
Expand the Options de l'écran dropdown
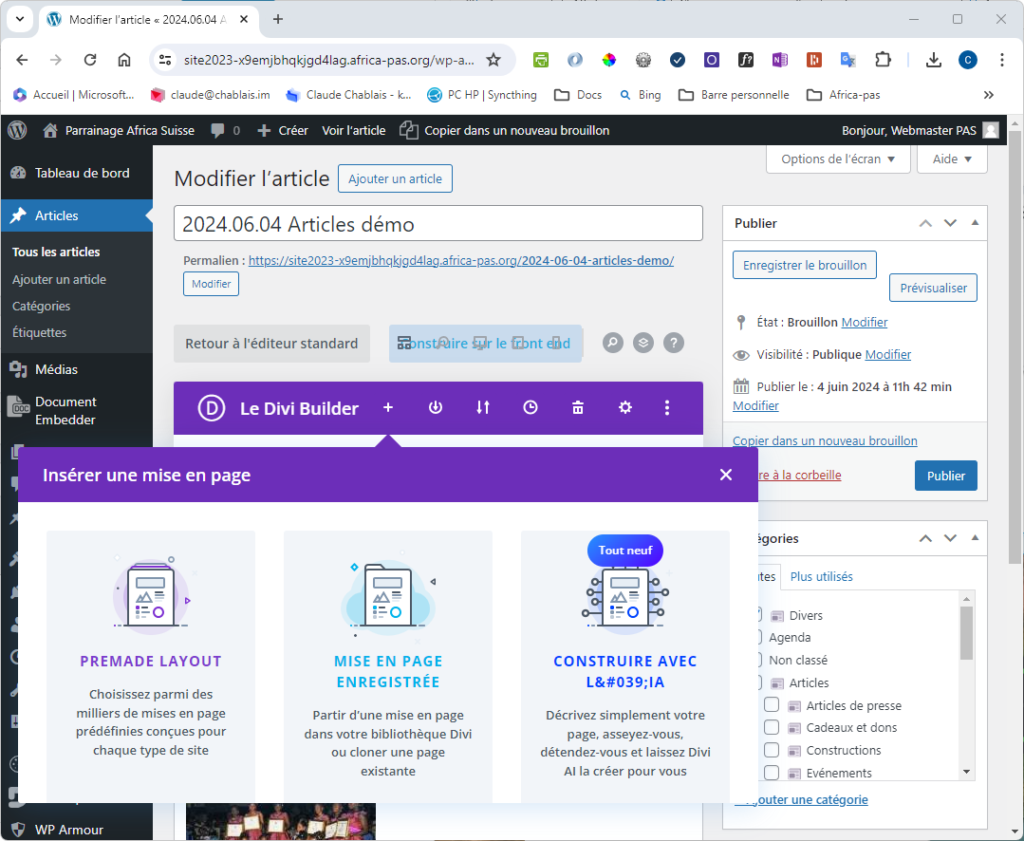(838, 159)
